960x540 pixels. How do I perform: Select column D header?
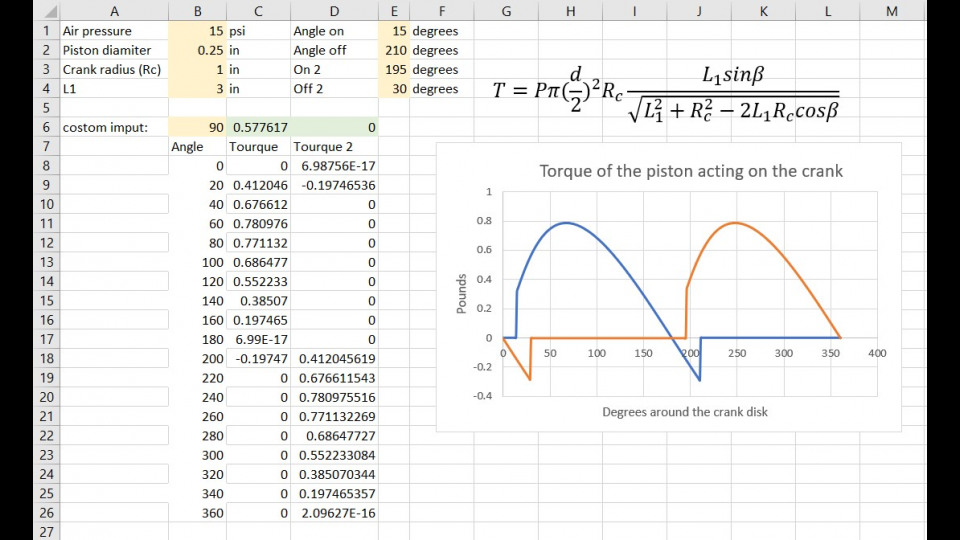334,11
